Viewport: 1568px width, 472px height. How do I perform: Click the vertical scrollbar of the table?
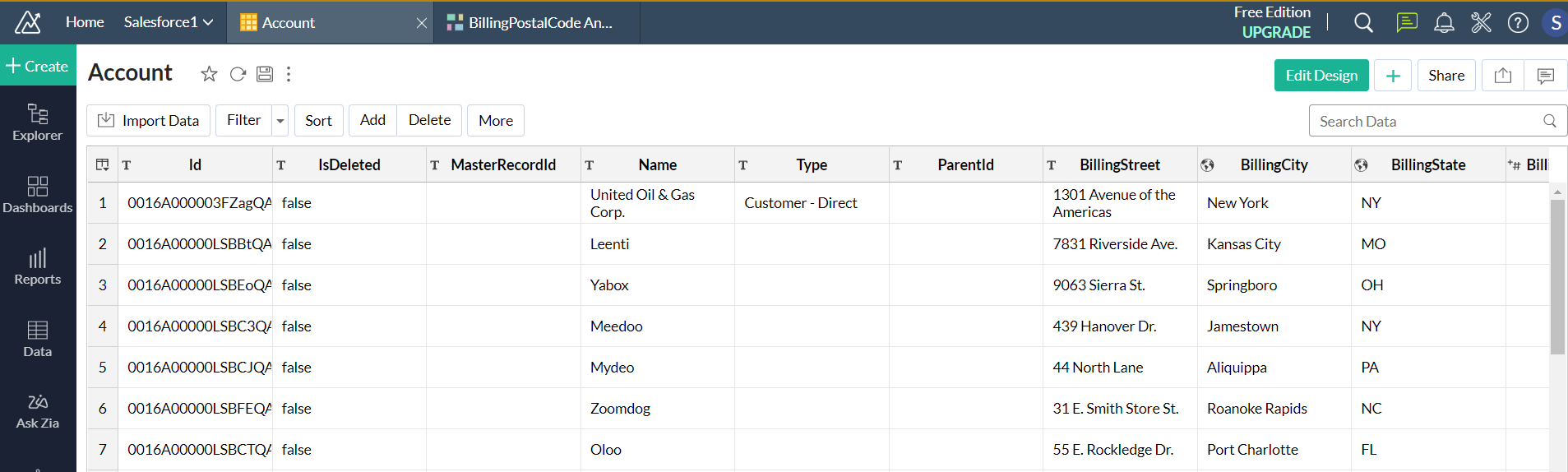pyautogui.click(x=1557, y=276)
